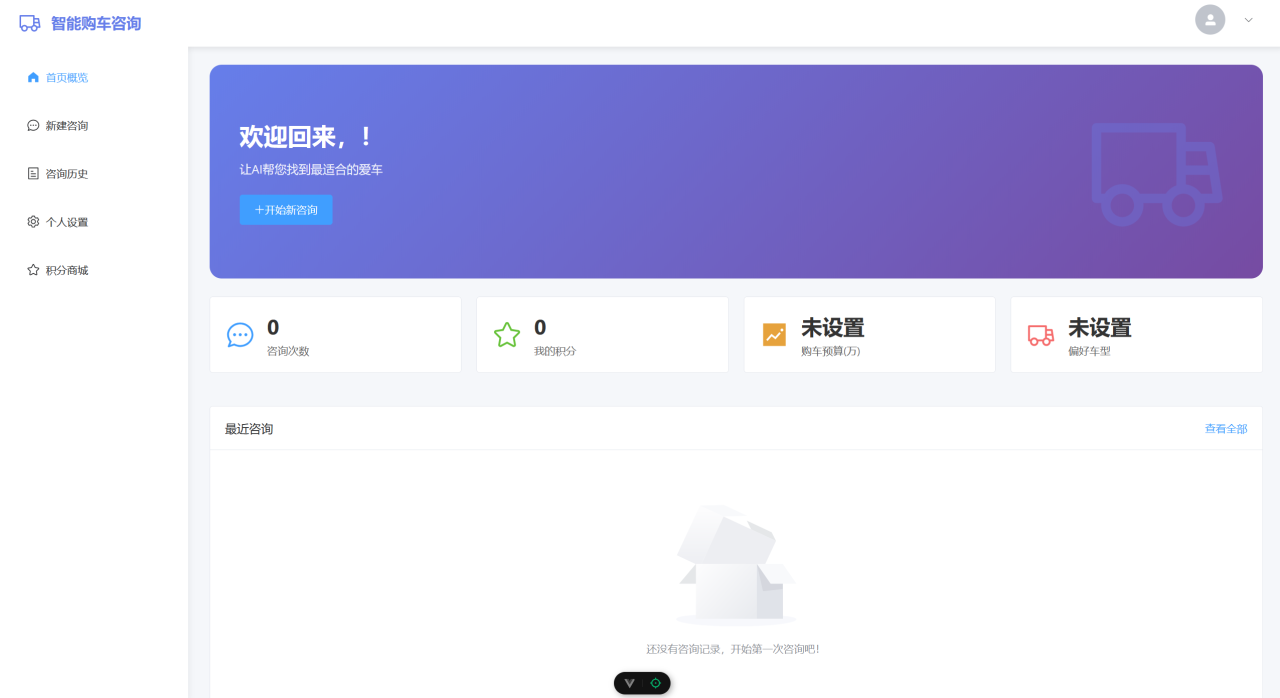Expand the user account dropdown arrow
The image size is (1280, 698).
pos(1248,20)
